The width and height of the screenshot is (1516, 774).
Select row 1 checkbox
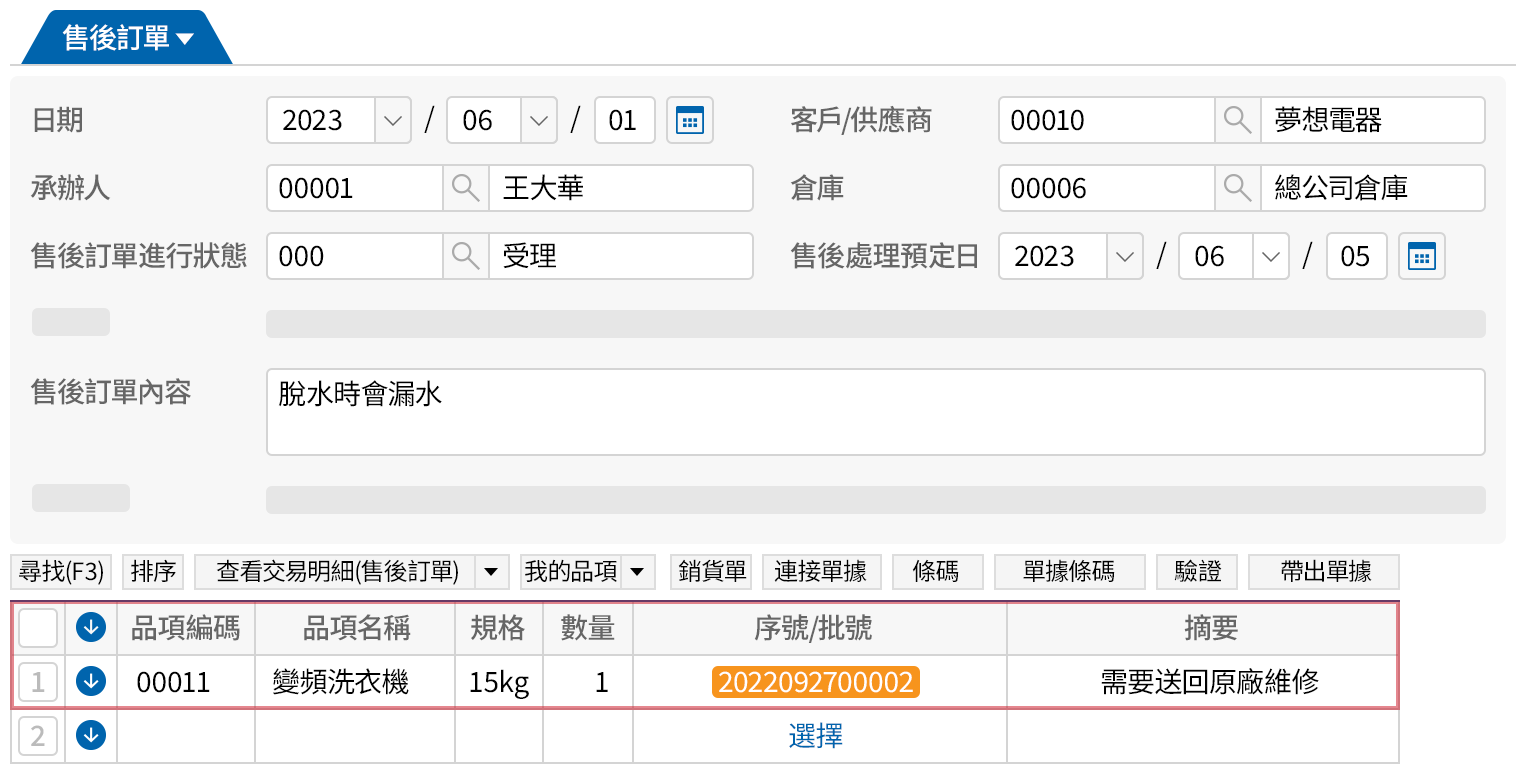(x=38, y=682)
